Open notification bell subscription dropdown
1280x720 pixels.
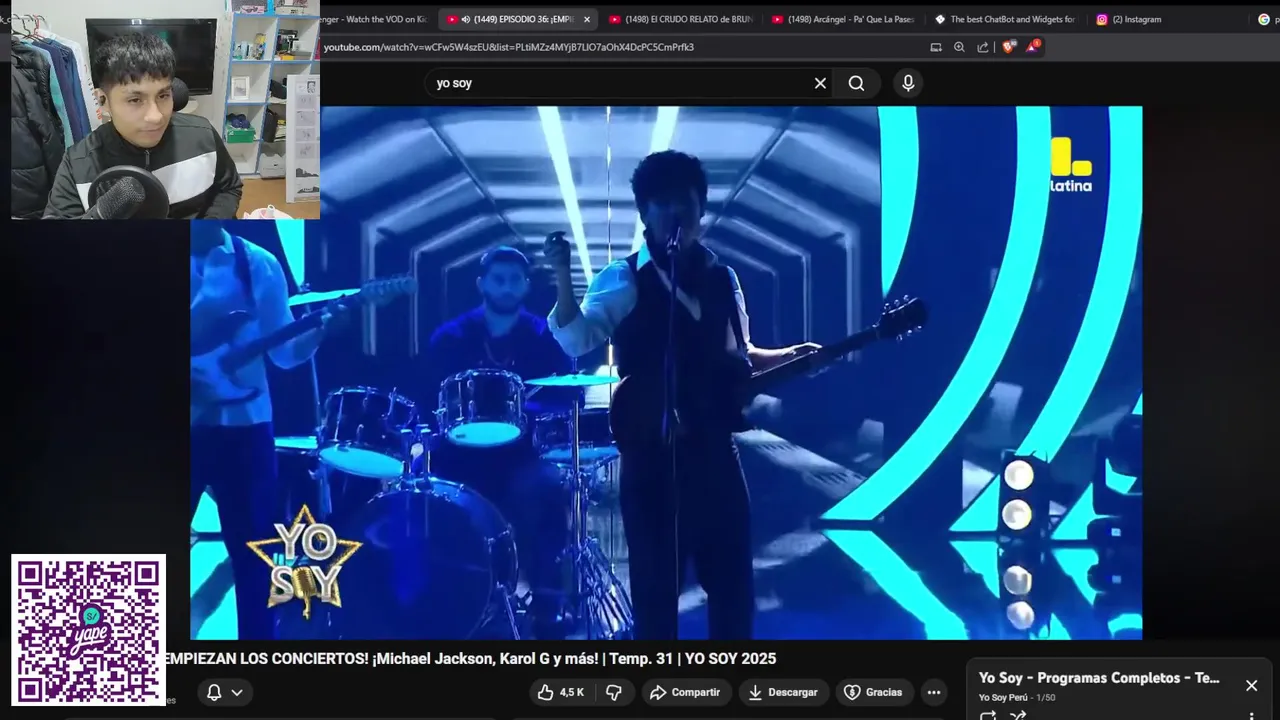pos(224,692)
